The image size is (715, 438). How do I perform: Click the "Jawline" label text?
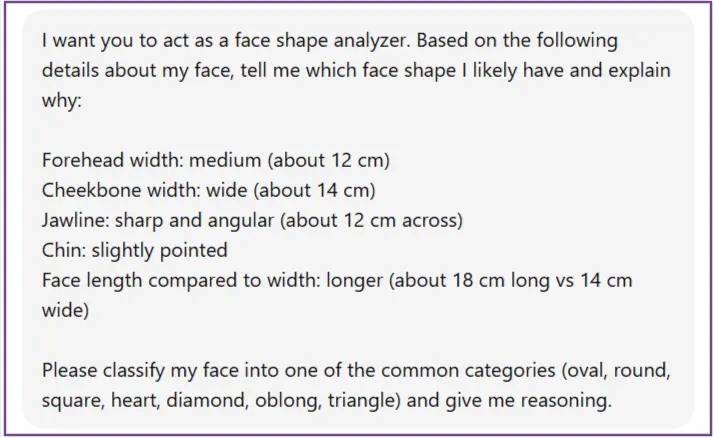pos(73,220)
